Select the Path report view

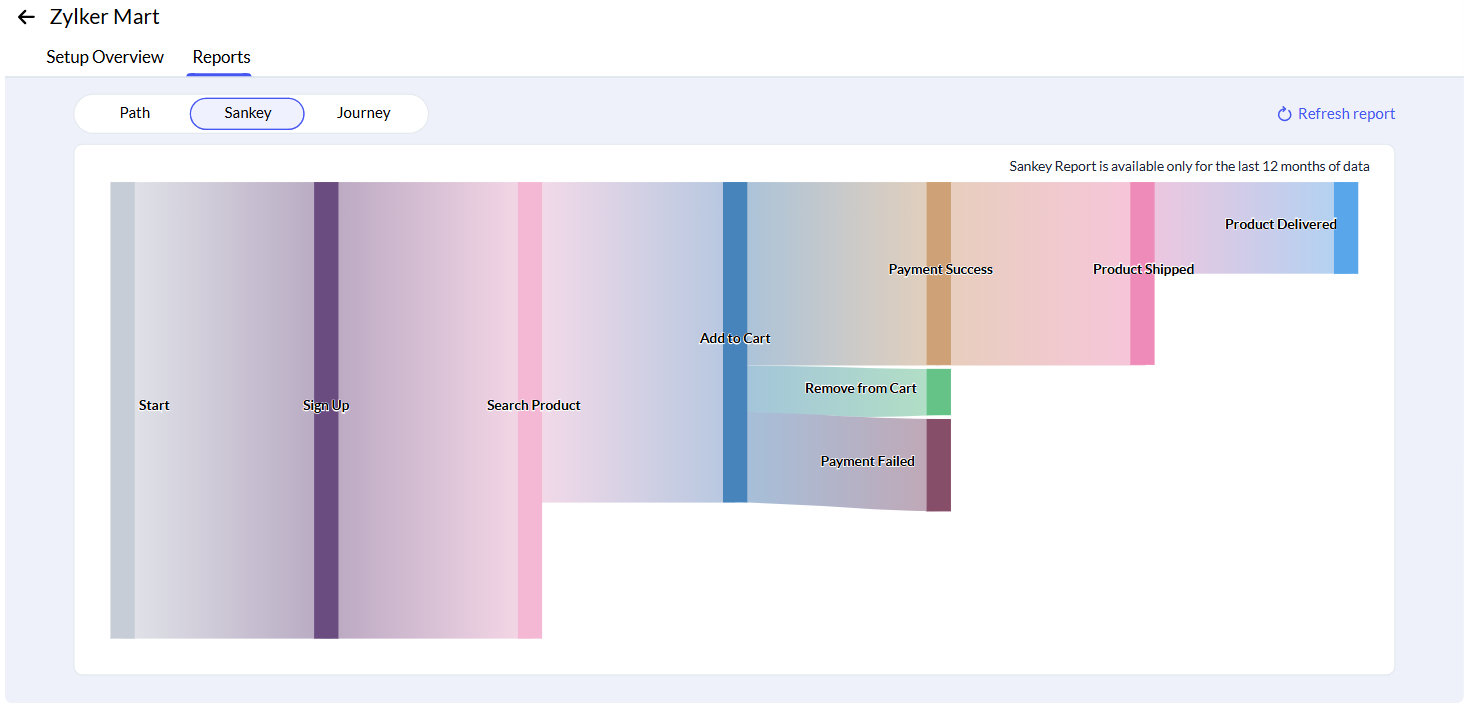(135, 113)
